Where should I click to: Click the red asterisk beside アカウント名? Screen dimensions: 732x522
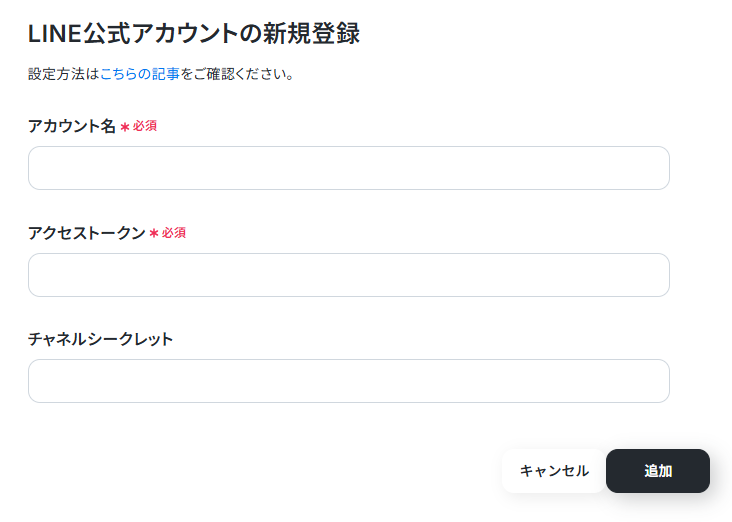click(x=125, y=127)
